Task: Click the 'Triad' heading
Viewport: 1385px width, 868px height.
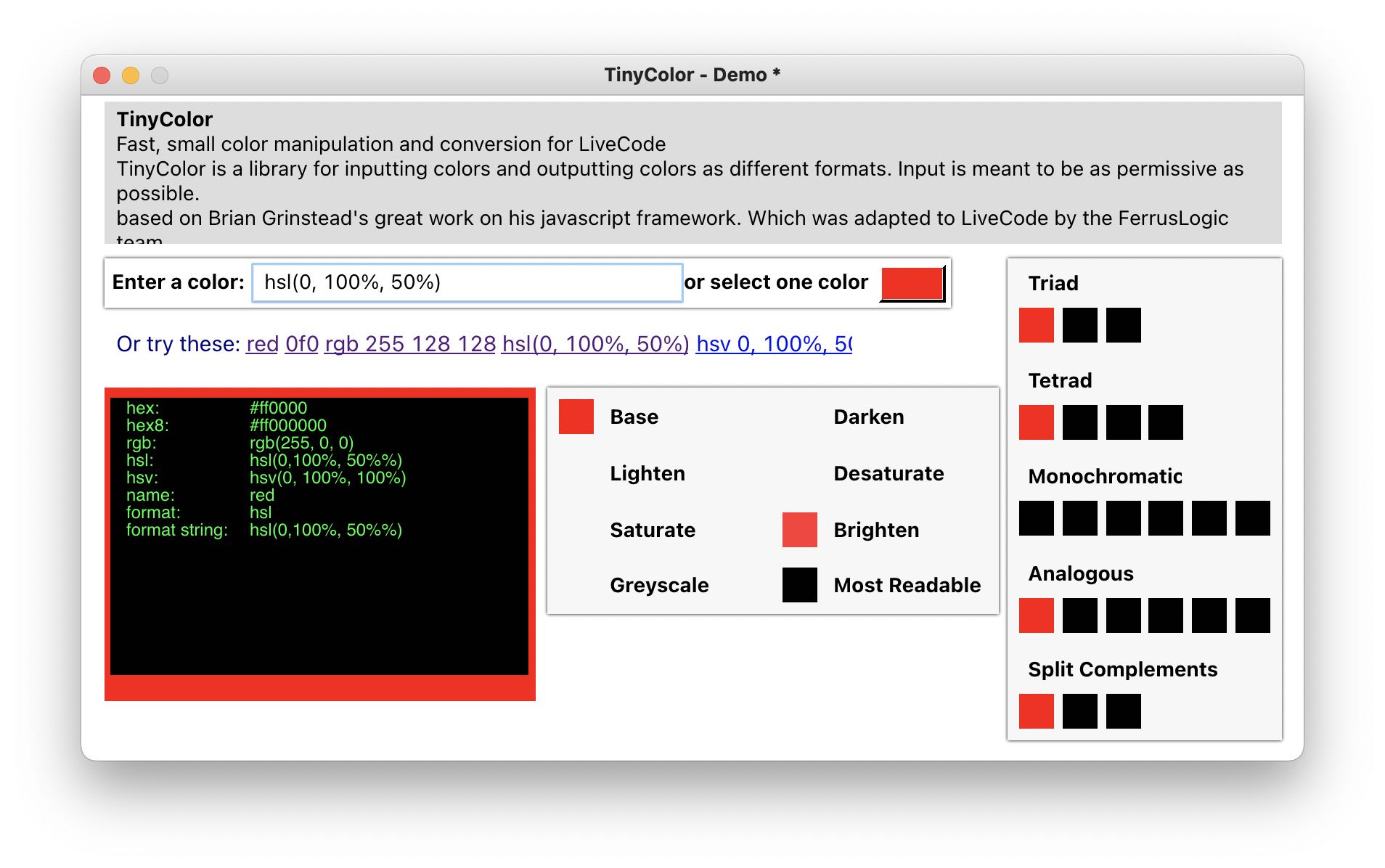Action: [1053, 283]
